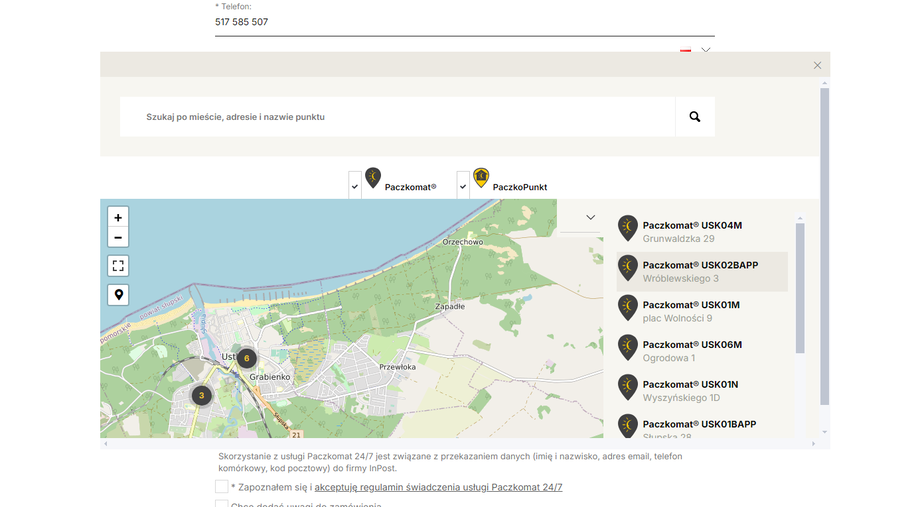The width and height of the screenshot is (920, 507).
Task: Zoom in on the map
Action: (118, 217)
